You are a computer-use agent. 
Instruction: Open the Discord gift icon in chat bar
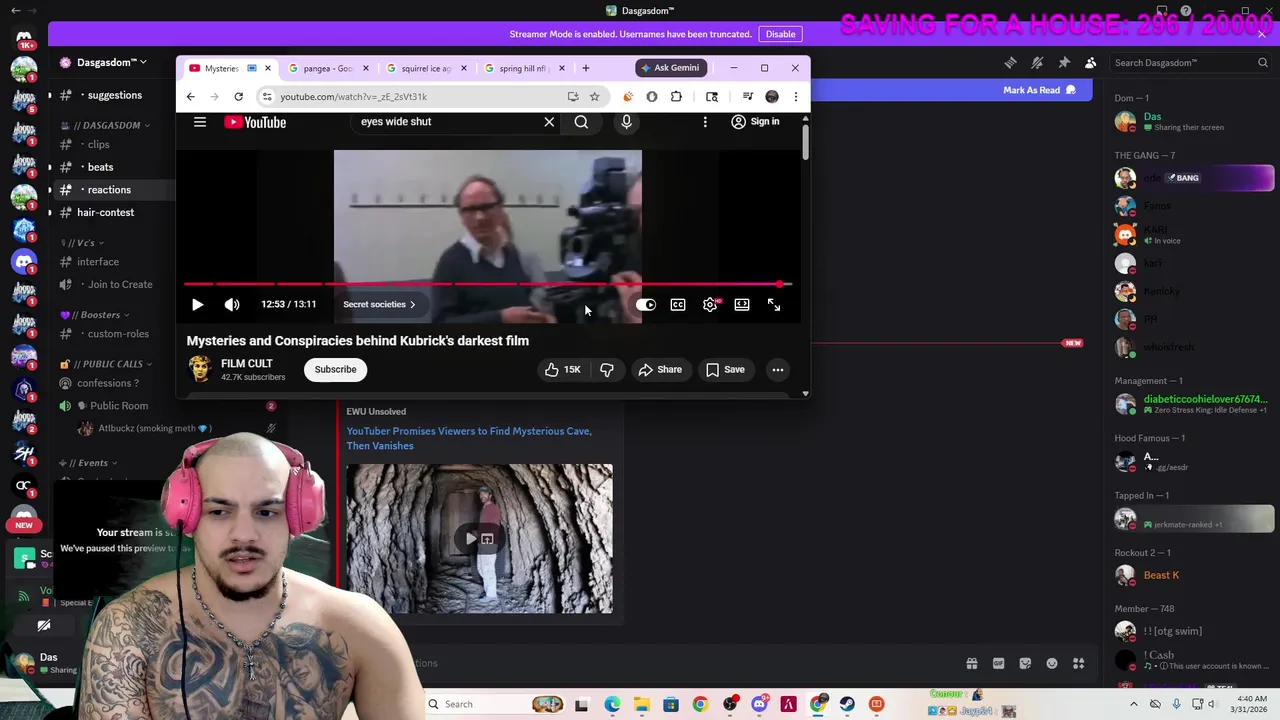[x=971, y=663]
